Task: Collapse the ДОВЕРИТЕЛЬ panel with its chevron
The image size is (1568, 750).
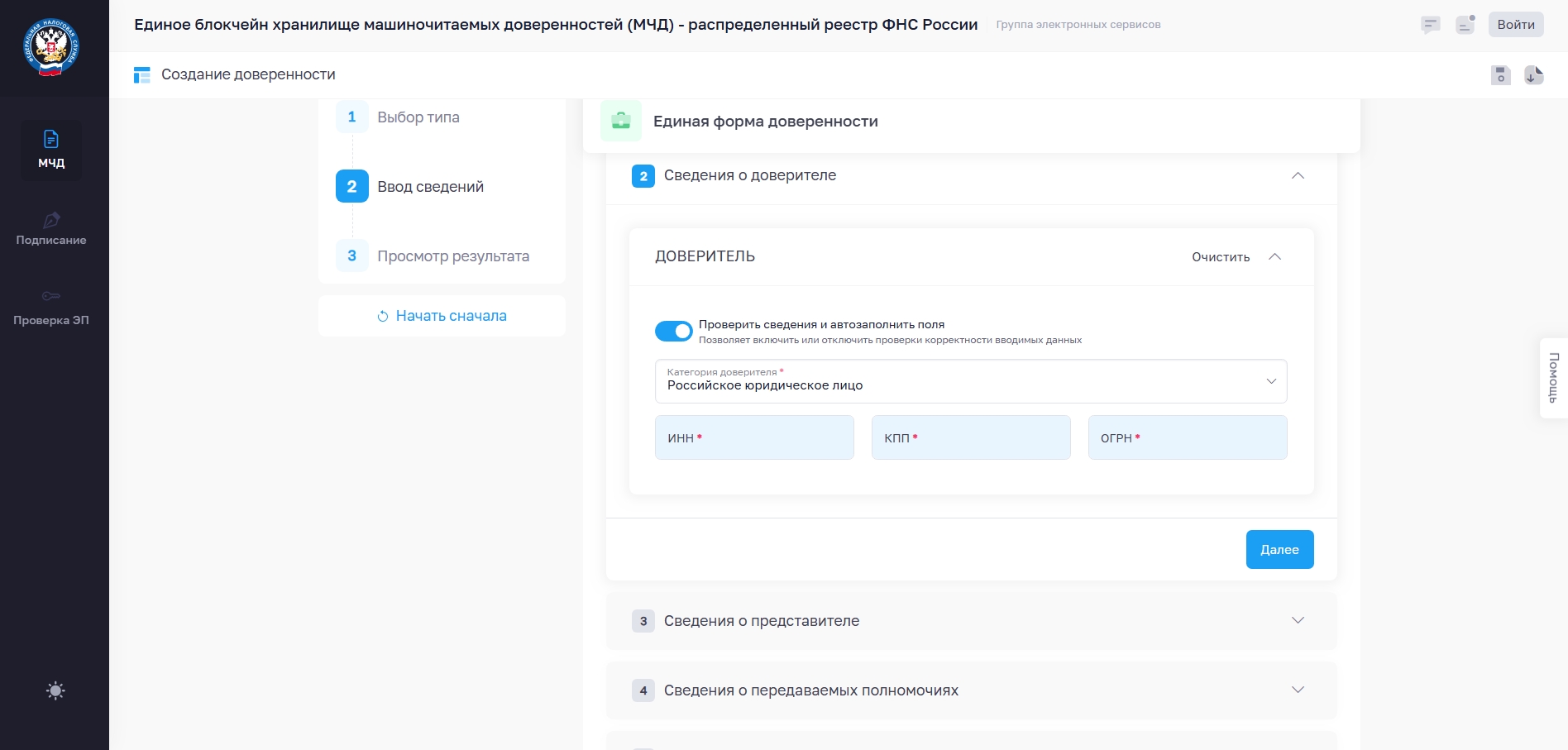Action: (x=1274, y=257)
